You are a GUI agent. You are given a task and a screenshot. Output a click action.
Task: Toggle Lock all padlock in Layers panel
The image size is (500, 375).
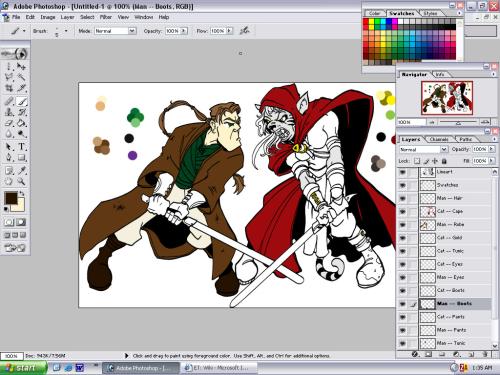coord(444,161)
